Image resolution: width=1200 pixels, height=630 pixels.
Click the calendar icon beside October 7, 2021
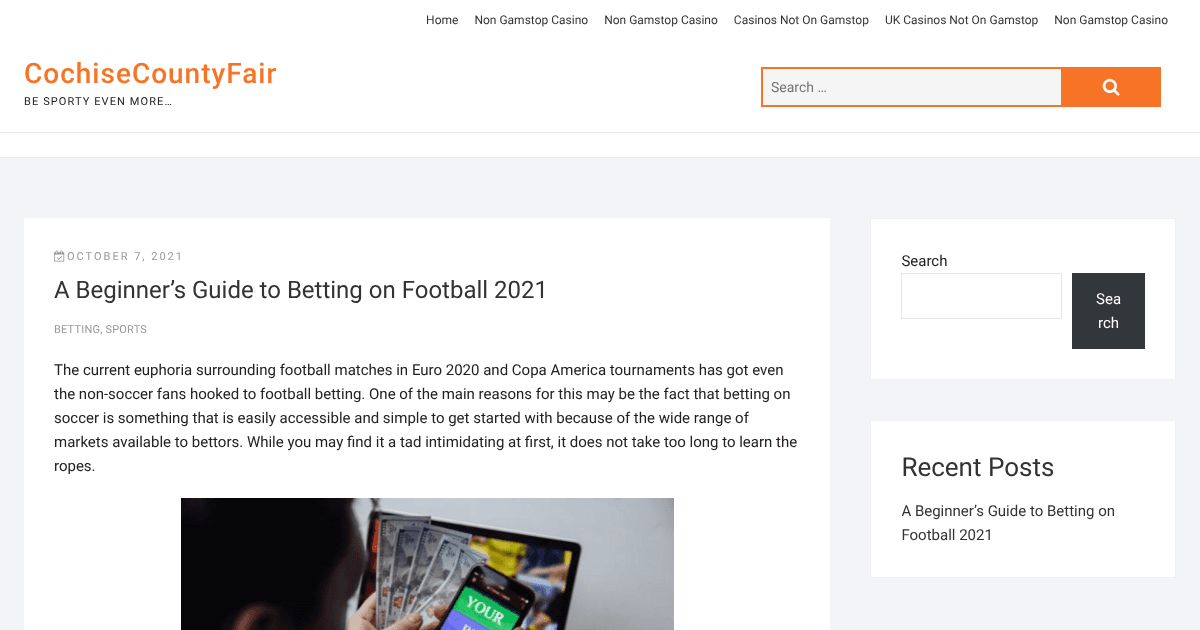pos(59,256)
